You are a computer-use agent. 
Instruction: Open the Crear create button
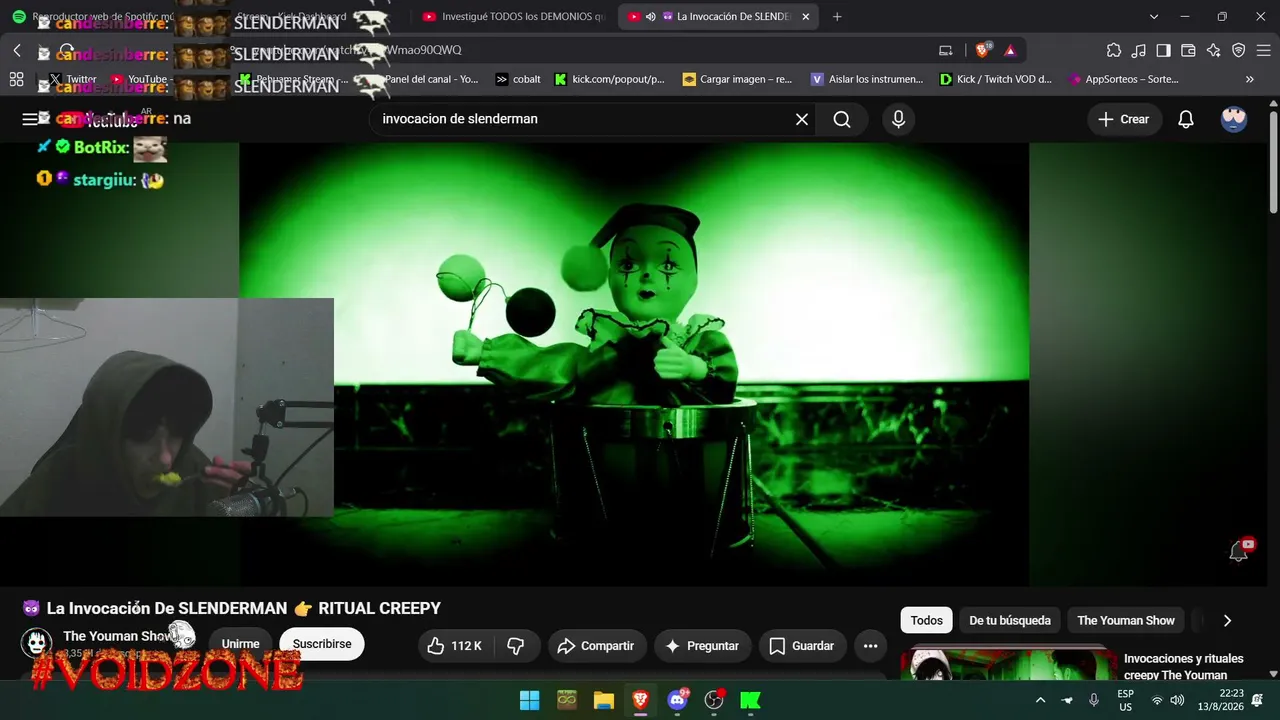point(1125,119)
